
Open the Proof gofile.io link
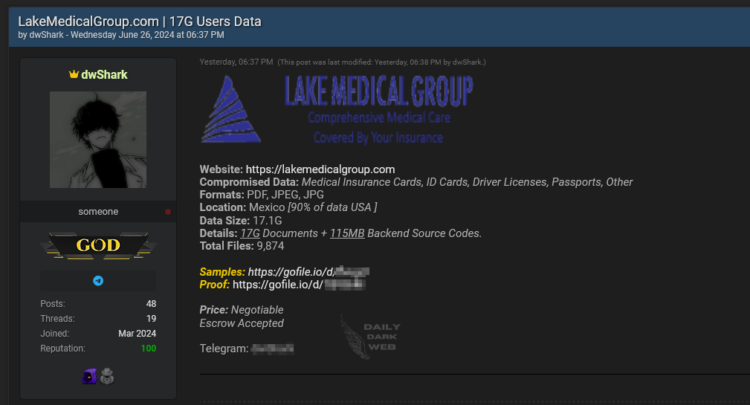click(298, 285)
